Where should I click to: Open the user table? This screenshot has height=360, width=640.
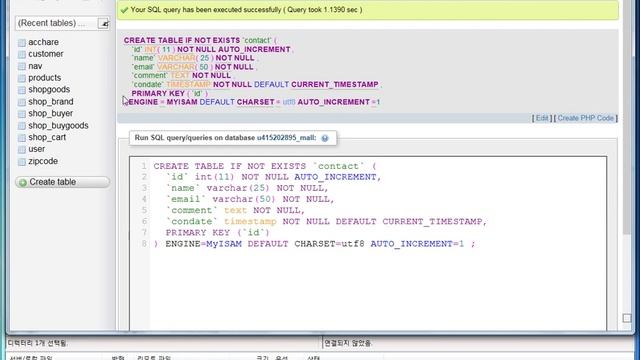[37, 149]
